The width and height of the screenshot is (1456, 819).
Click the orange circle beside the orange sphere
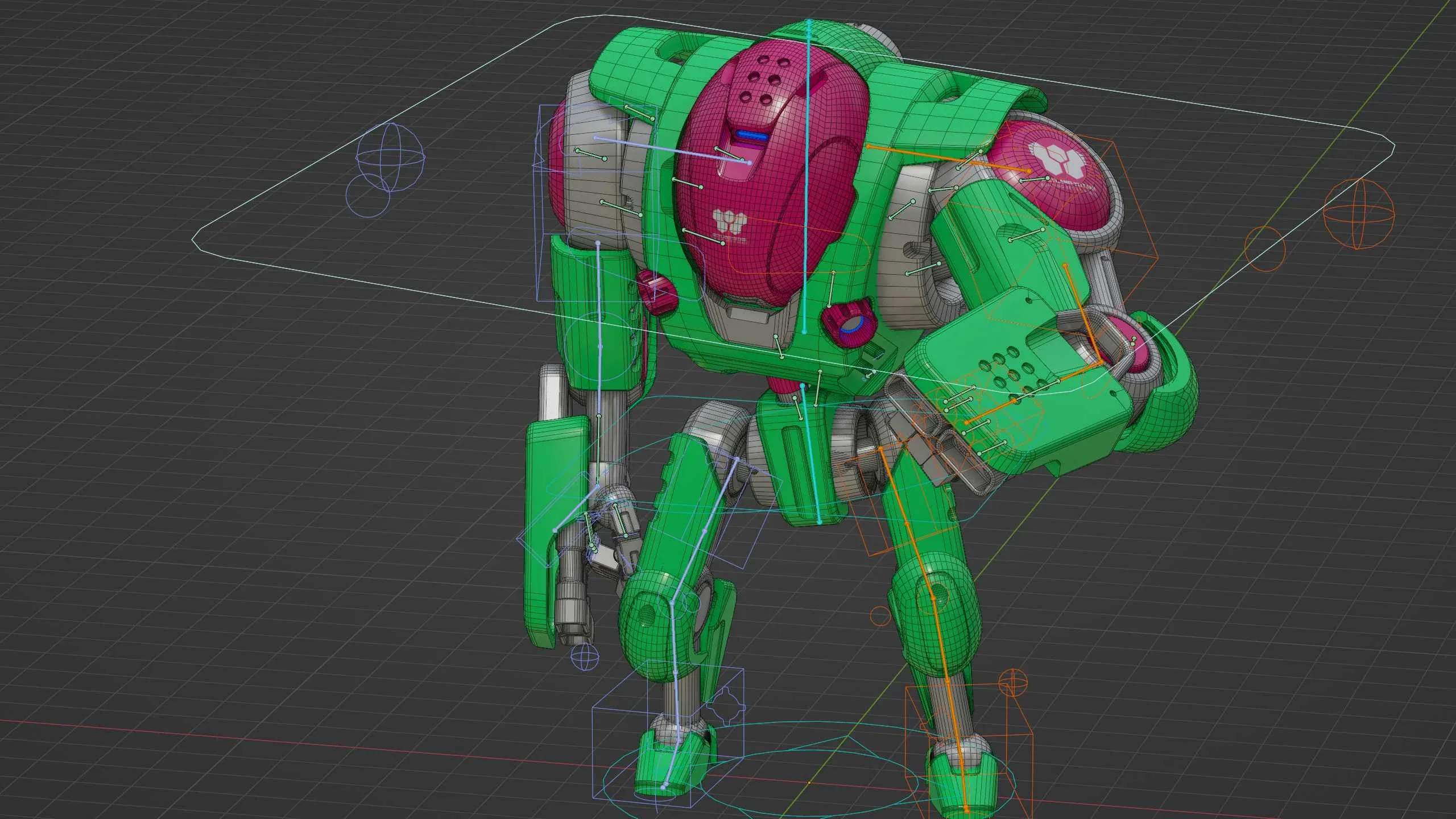tap(1265, 249)
